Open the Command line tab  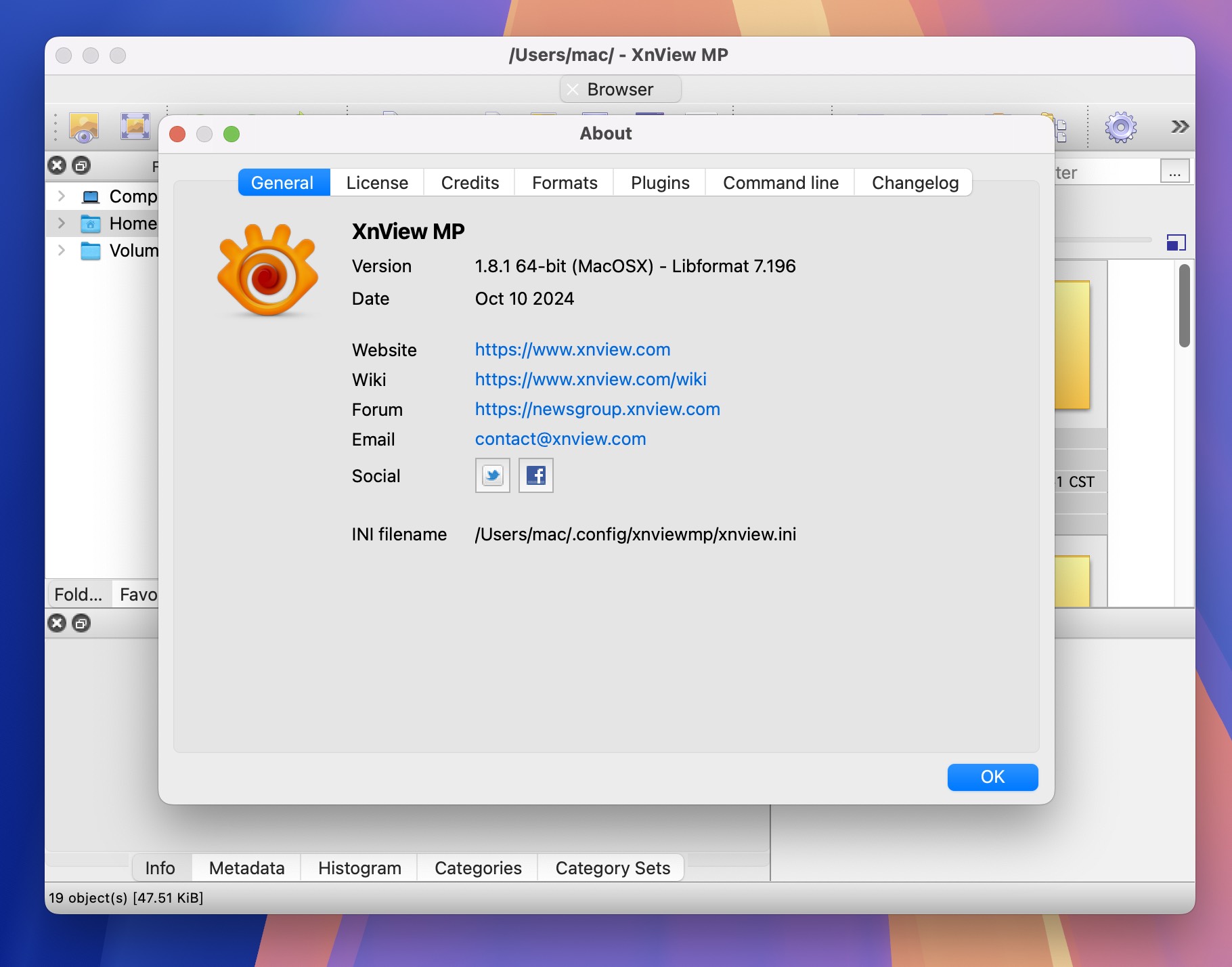pos(780,183)
